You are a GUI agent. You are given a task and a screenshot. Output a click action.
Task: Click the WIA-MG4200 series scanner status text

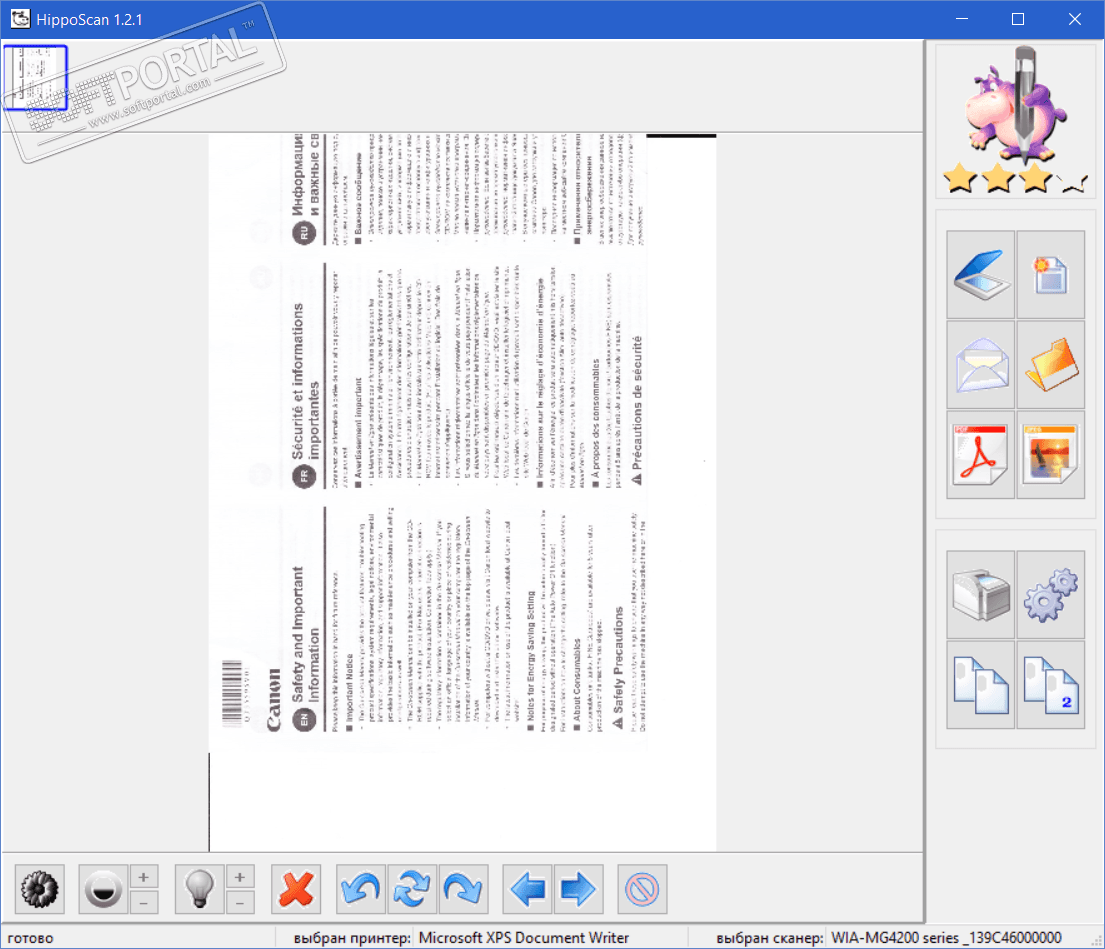coord(946,938)
